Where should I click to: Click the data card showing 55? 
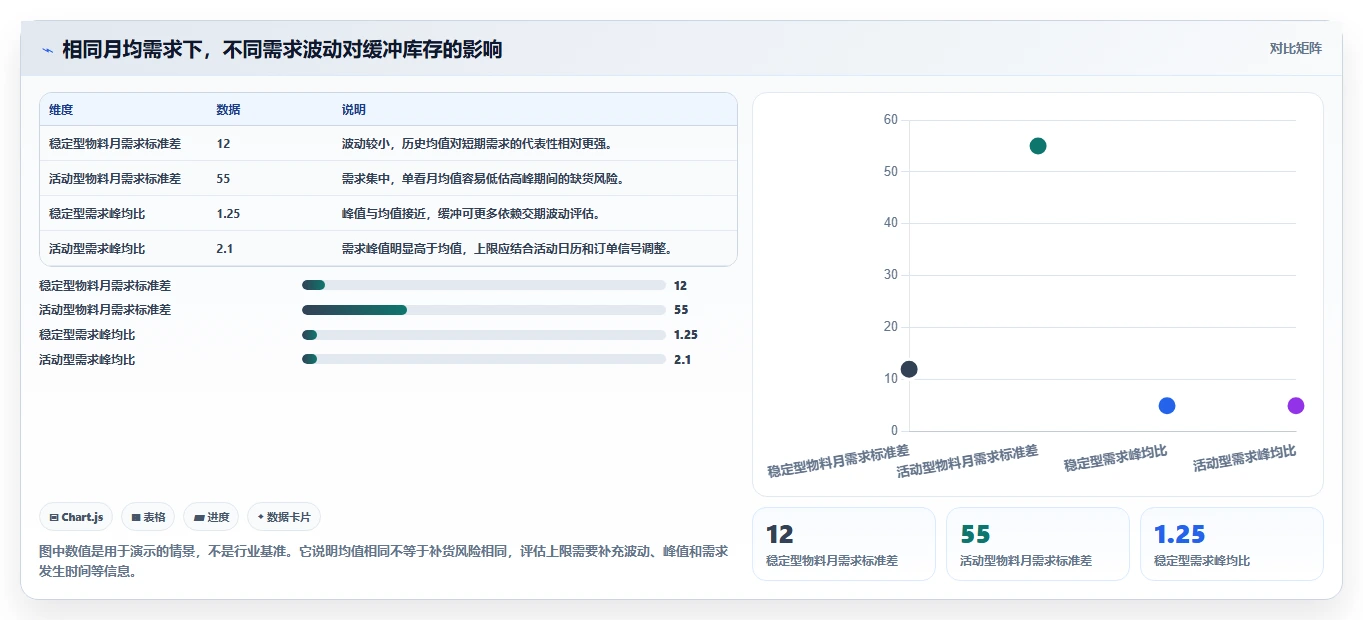[x=1038, y=544]
